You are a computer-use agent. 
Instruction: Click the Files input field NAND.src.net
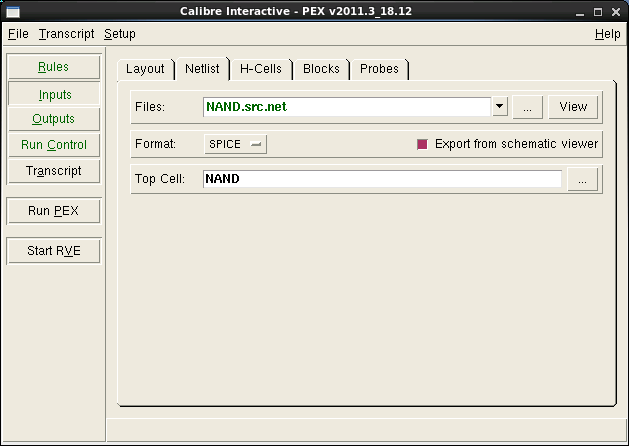(x=347, y=107)
